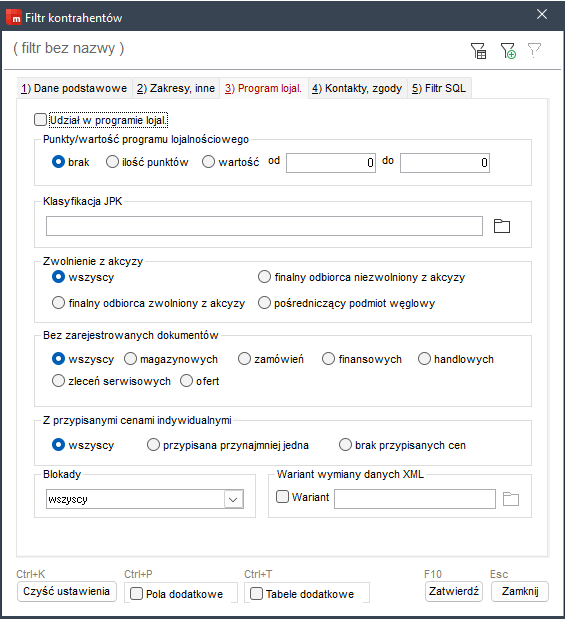Viewport: 565px width, 620px height.
Task: Switch to Dane podstawowe tab
Action: pos(74,88)
